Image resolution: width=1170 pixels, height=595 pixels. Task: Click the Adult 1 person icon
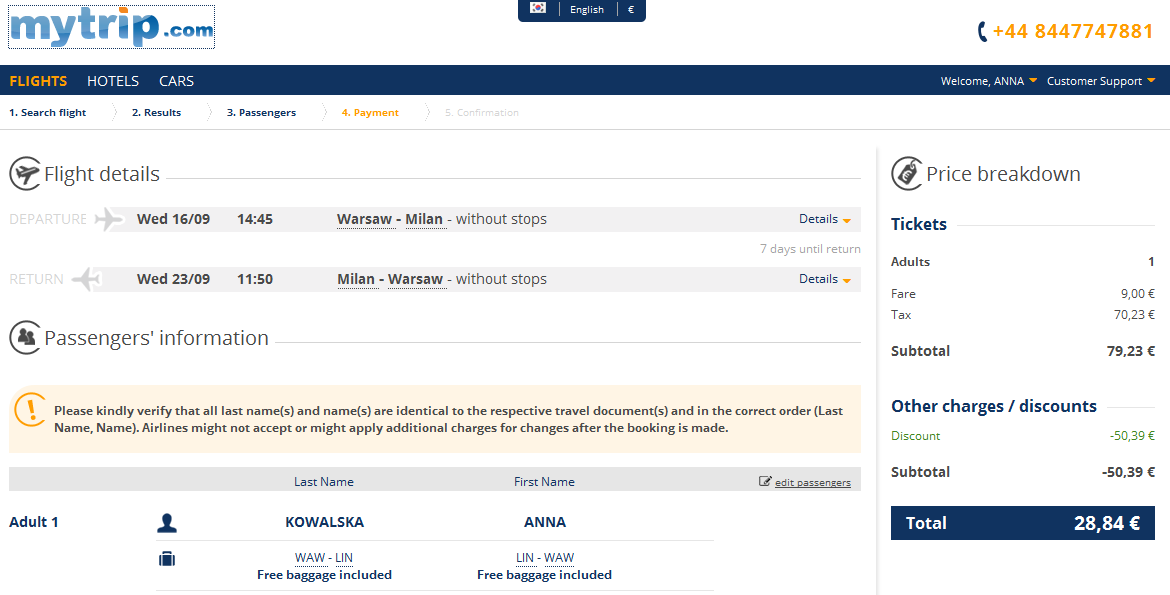(x=167, y=523)
